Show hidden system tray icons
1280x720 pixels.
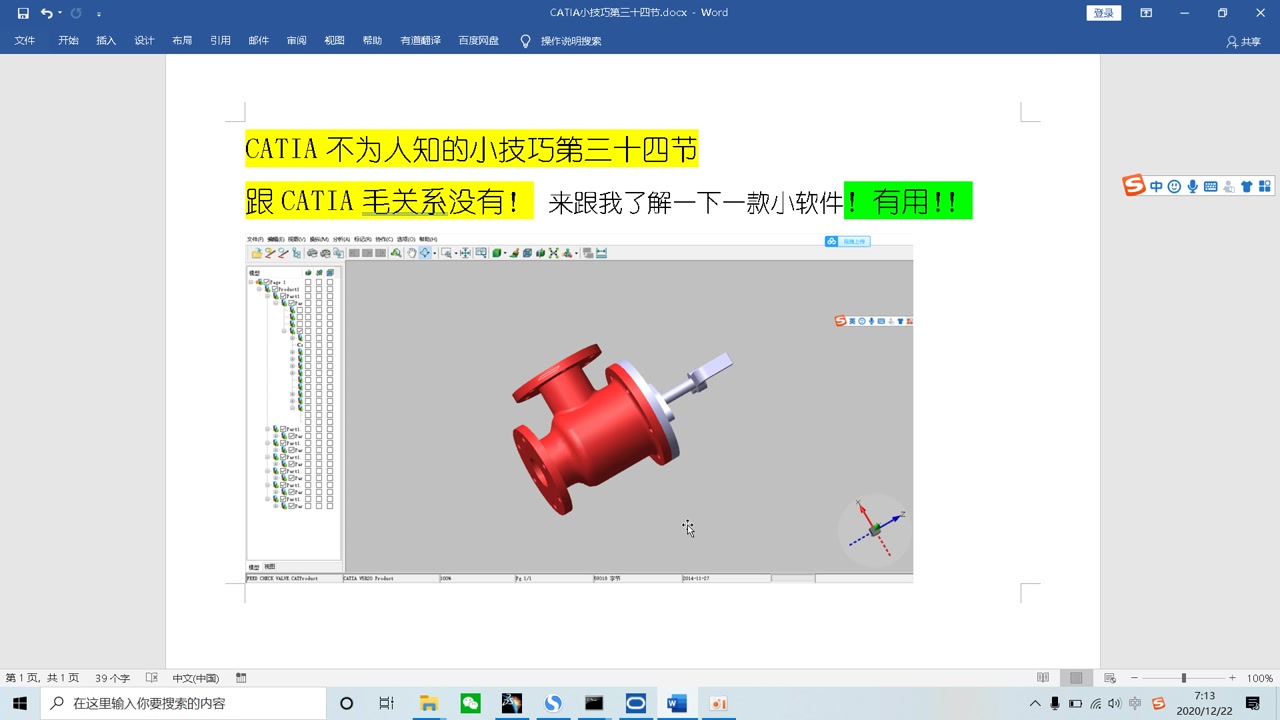1035,703
